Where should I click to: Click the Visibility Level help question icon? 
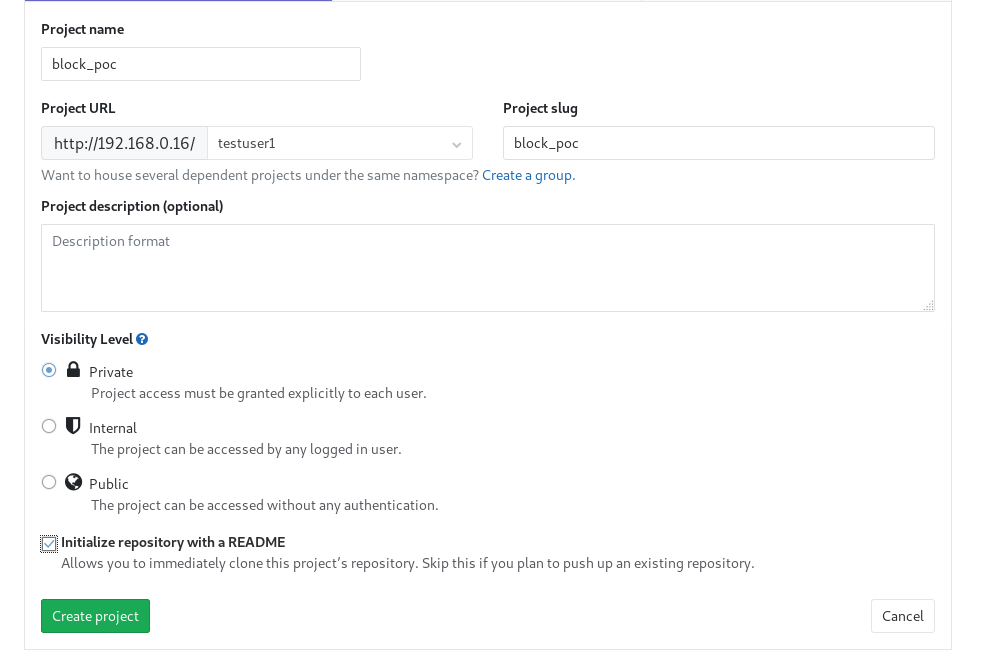tap(142, 339)
